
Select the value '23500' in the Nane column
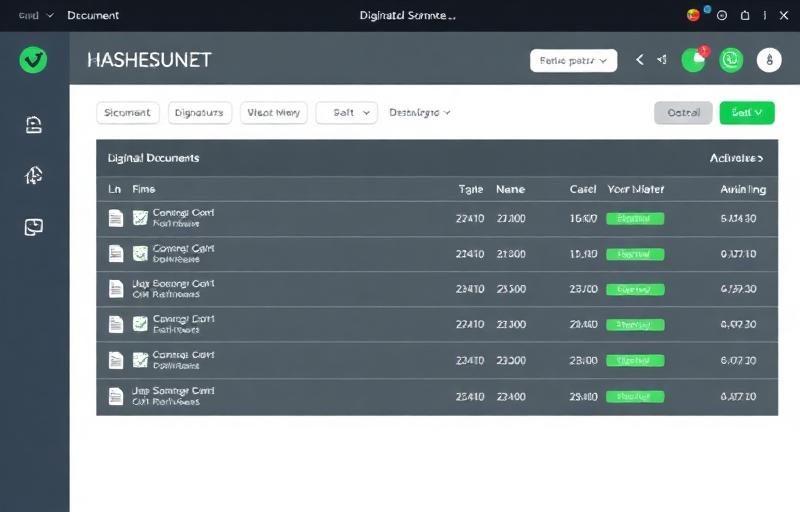[x=511, y=289]
